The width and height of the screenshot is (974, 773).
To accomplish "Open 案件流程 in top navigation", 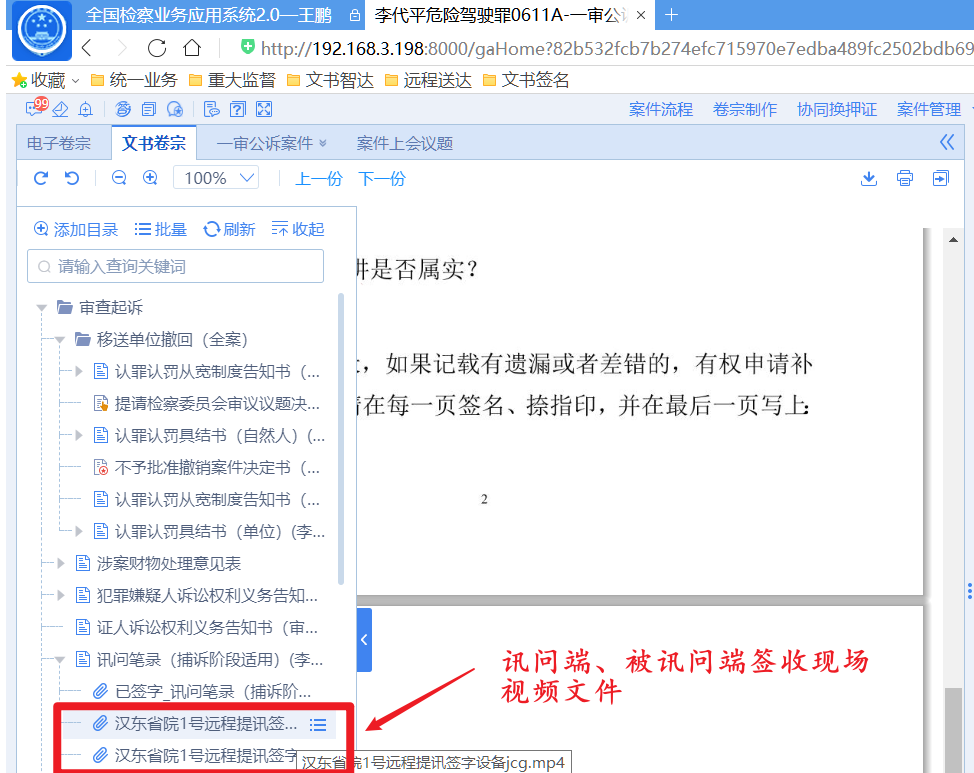I will point(660,109).
